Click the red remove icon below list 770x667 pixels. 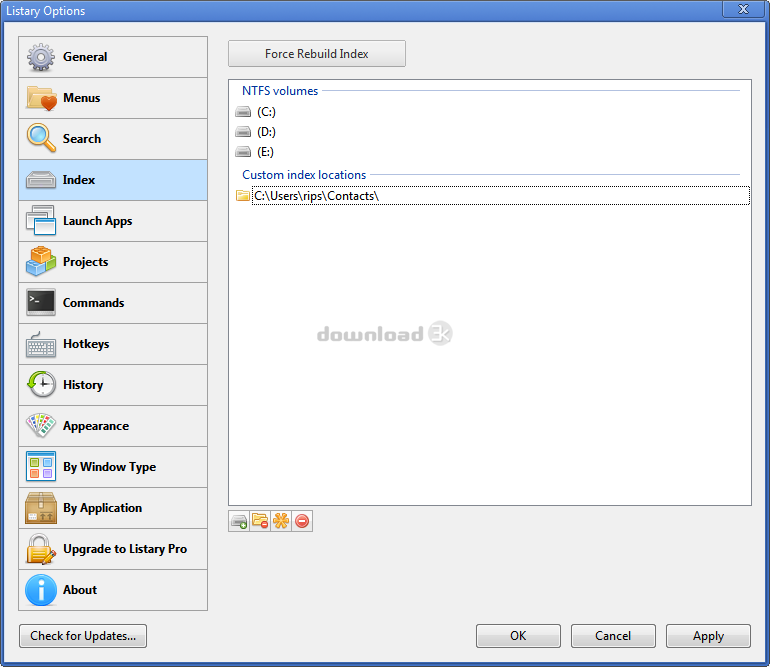click(x=302, y=521)
